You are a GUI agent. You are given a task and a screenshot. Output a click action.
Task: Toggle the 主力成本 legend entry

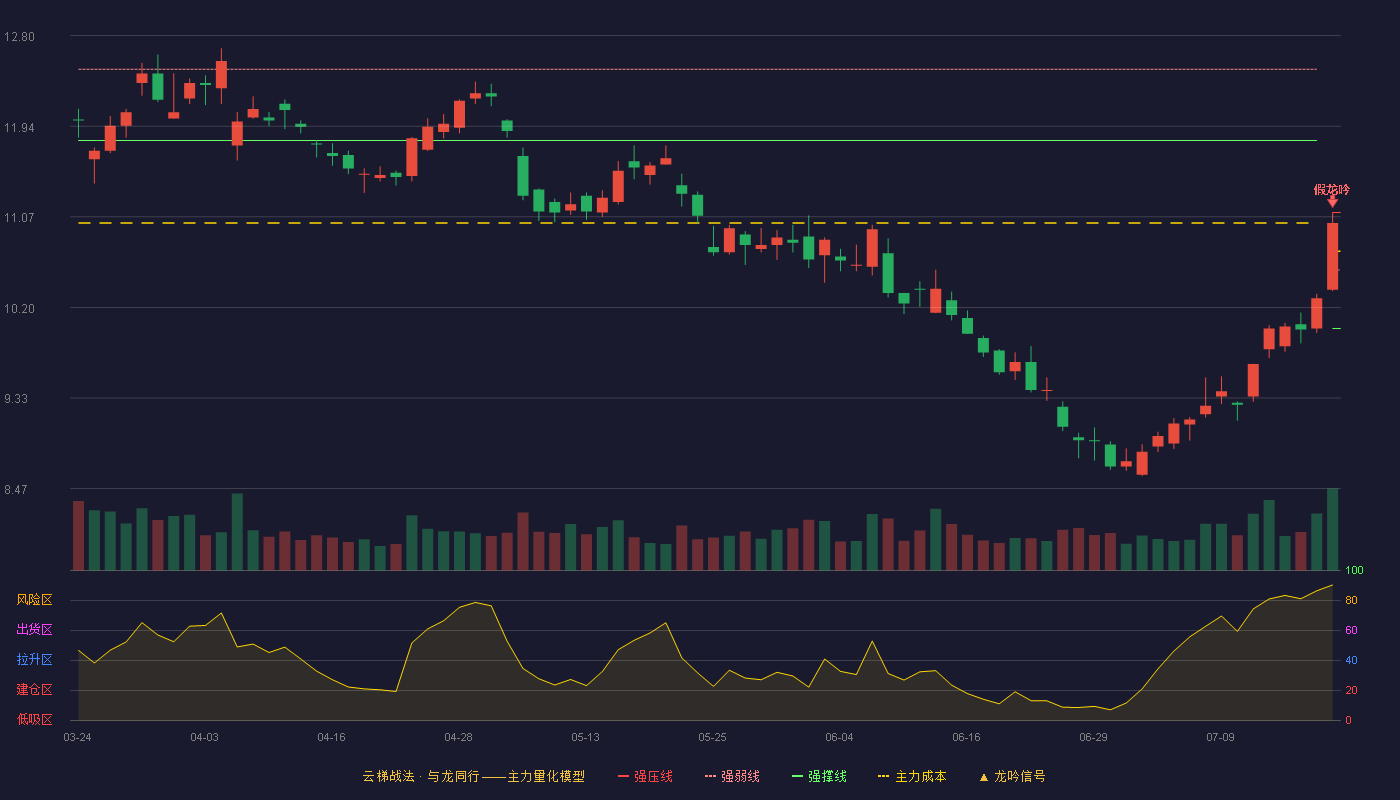point(912,776)
